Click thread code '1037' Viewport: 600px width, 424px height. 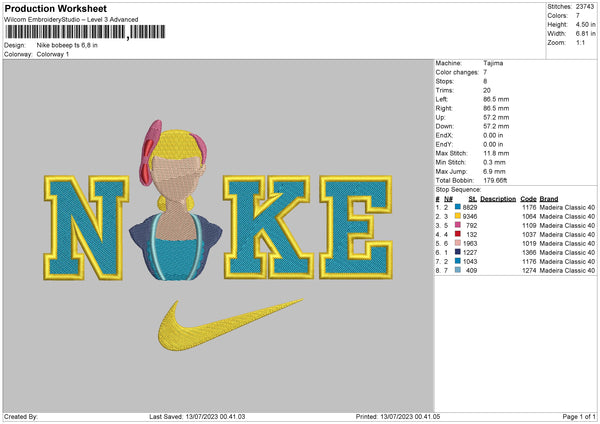(529, 235)
